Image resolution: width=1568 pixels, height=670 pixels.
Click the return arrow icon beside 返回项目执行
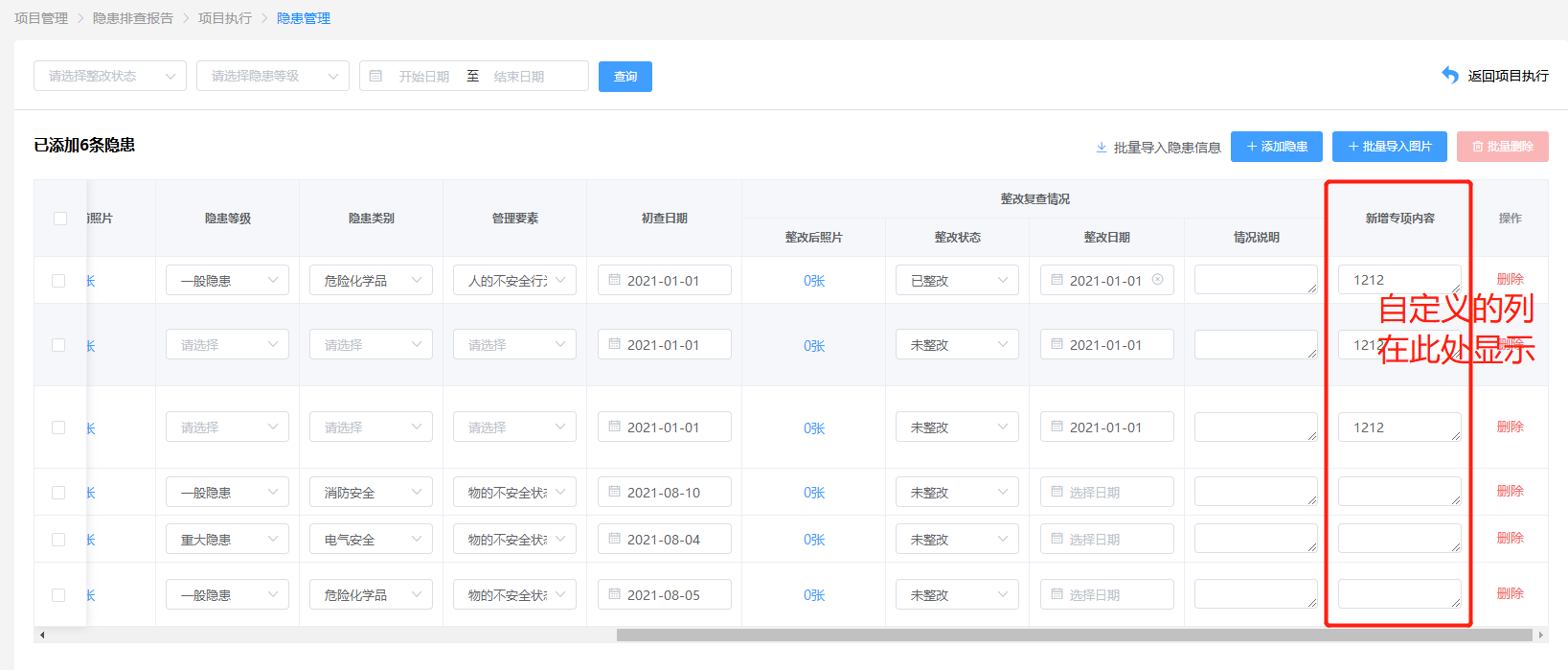1450,75
